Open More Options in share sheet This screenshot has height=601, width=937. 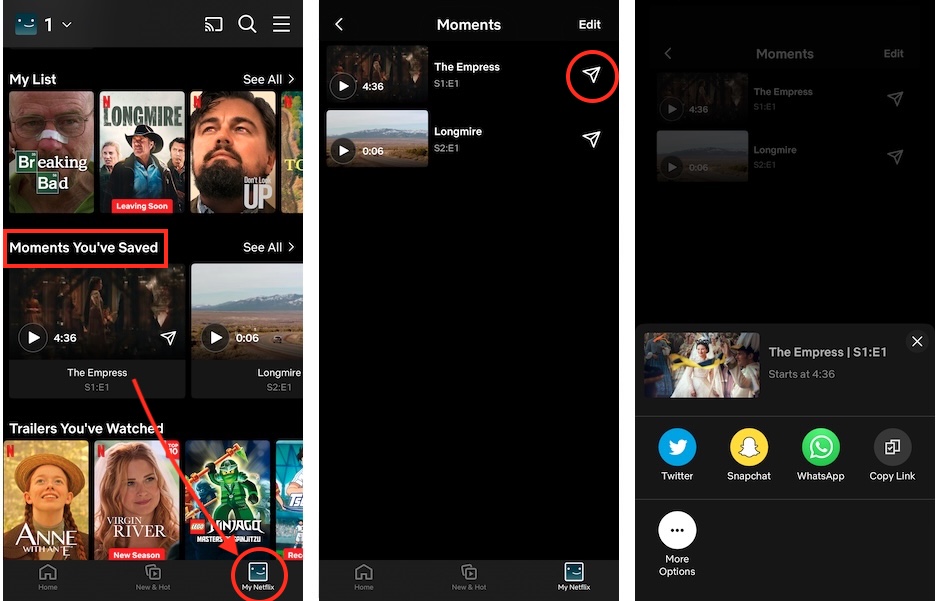tap(677, 544)
